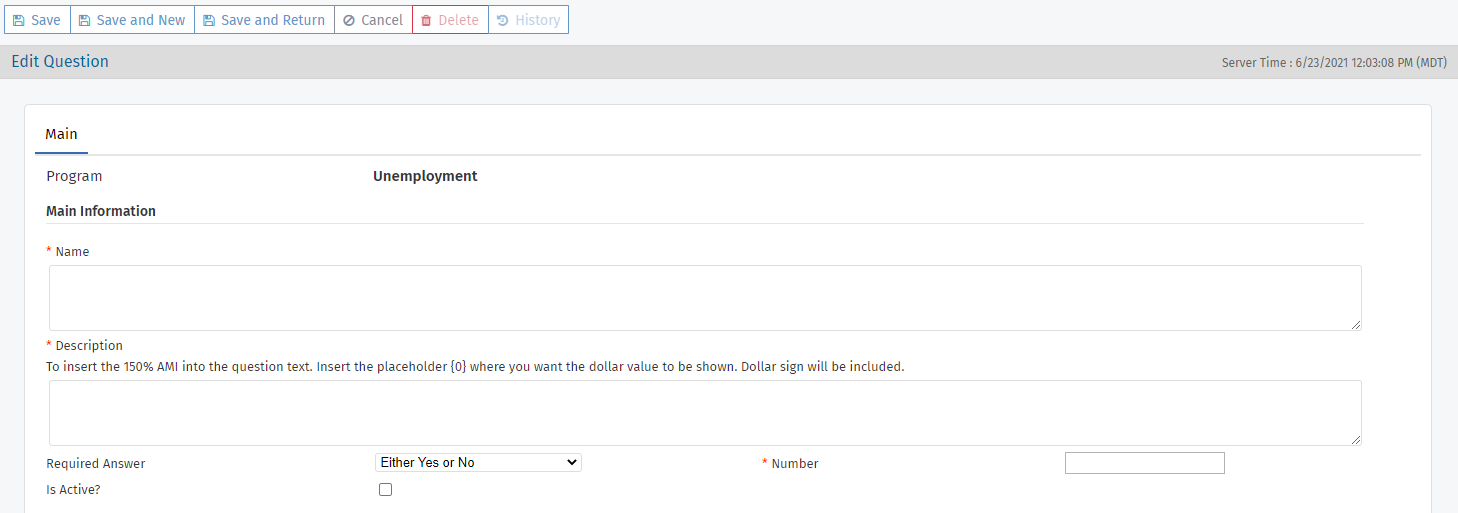Click the circle-slash icon on Cancel
Screen dimensions: 1458x513
click(349, 20)
